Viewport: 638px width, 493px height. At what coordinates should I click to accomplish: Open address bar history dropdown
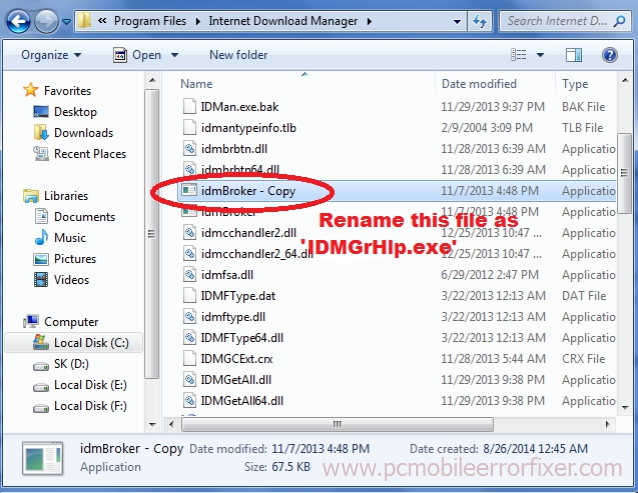(457, 22)
